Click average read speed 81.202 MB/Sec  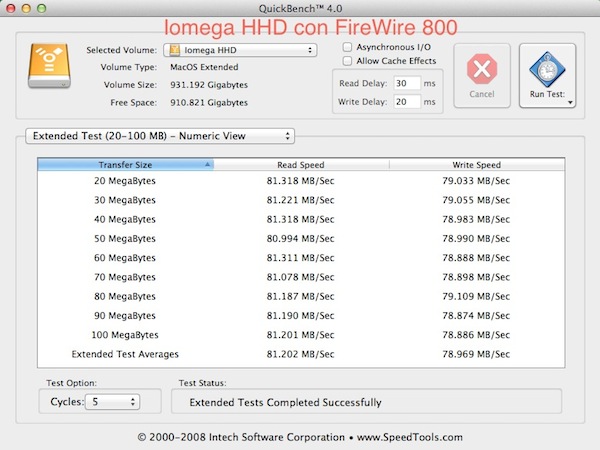300,354
